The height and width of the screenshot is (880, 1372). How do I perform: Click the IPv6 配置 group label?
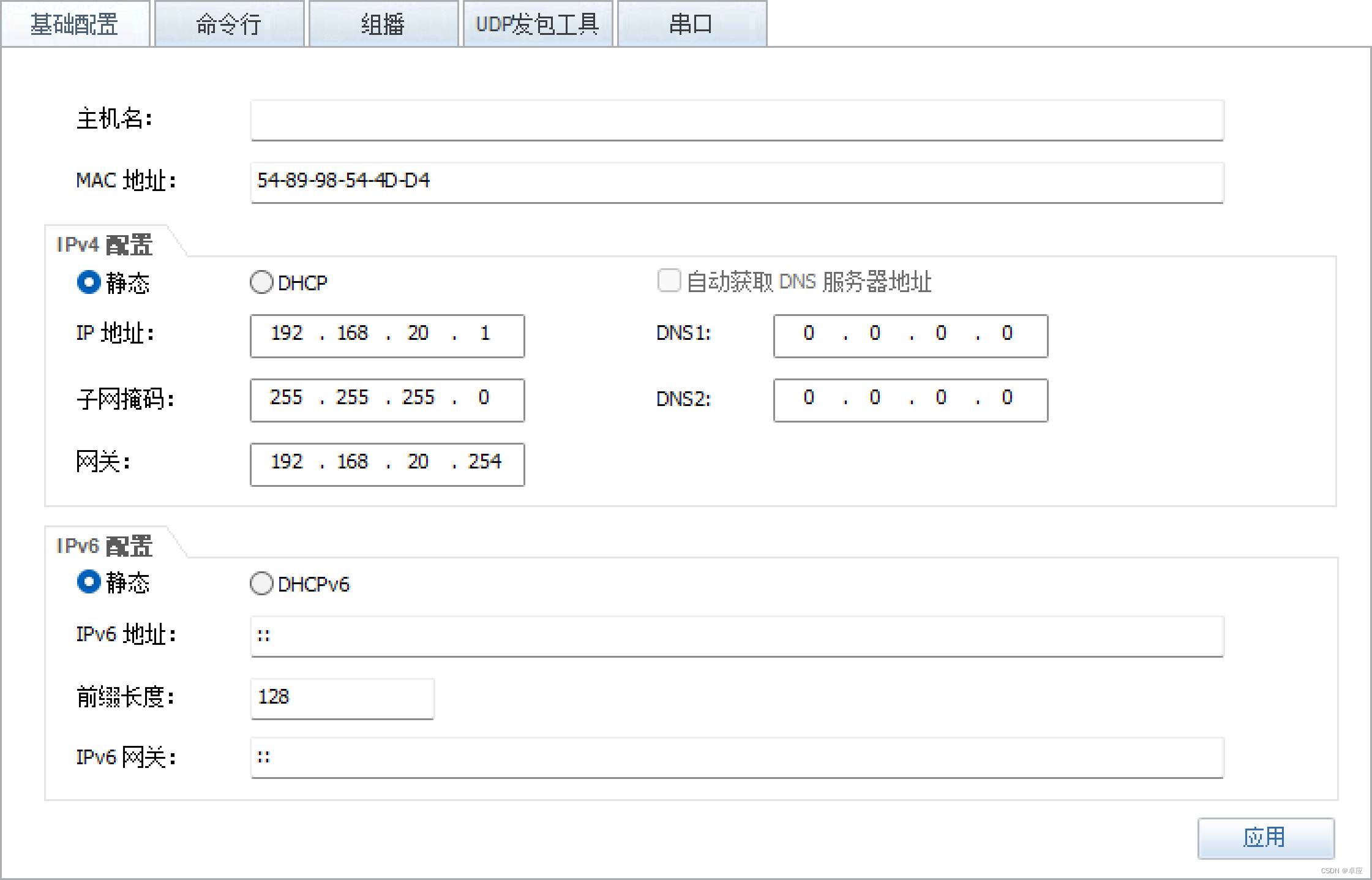[105, 546]
